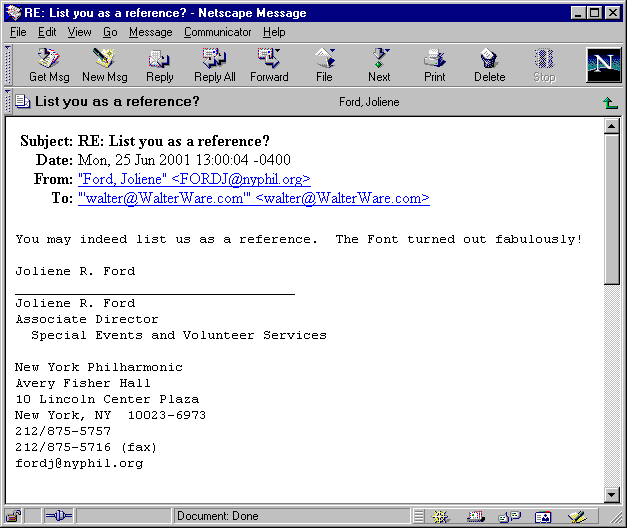Click the File toolbar icon

(324, 58)
